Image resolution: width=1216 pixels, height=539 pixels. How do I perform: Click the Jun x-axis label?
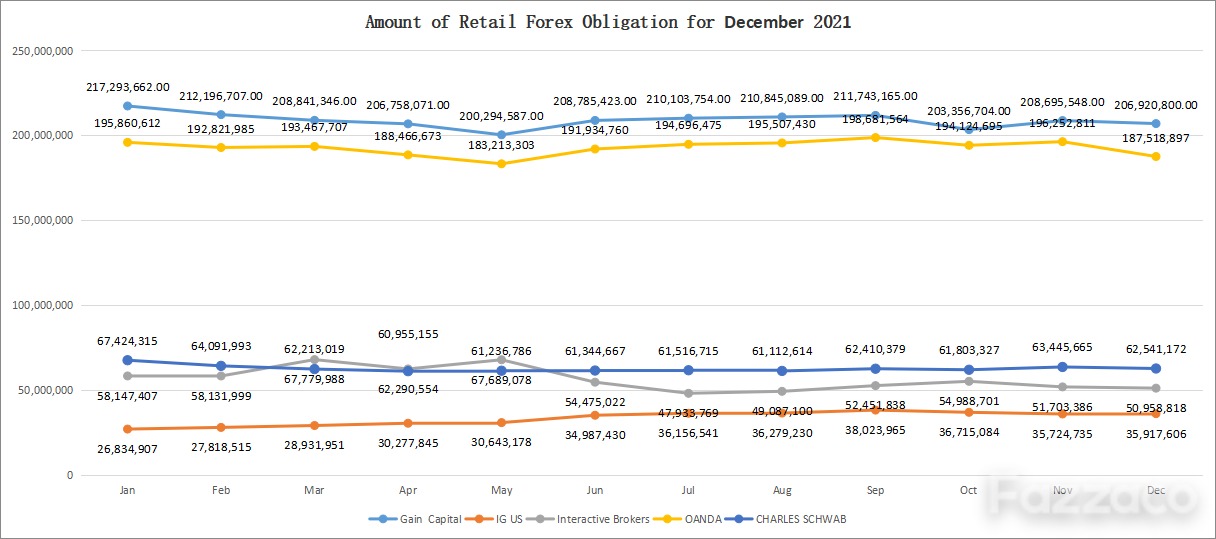tap(597, 490)
